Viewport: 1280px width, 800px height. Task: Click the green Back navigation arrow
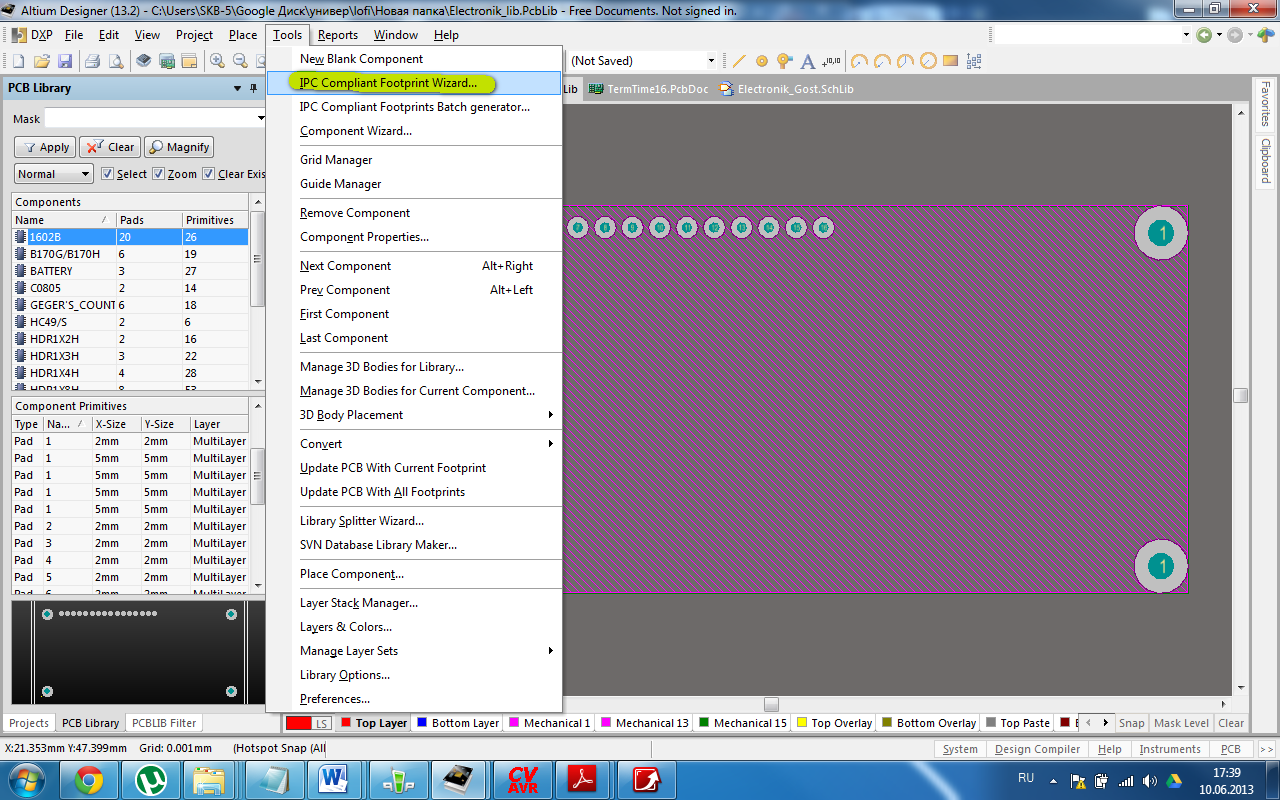[1204, 35]
